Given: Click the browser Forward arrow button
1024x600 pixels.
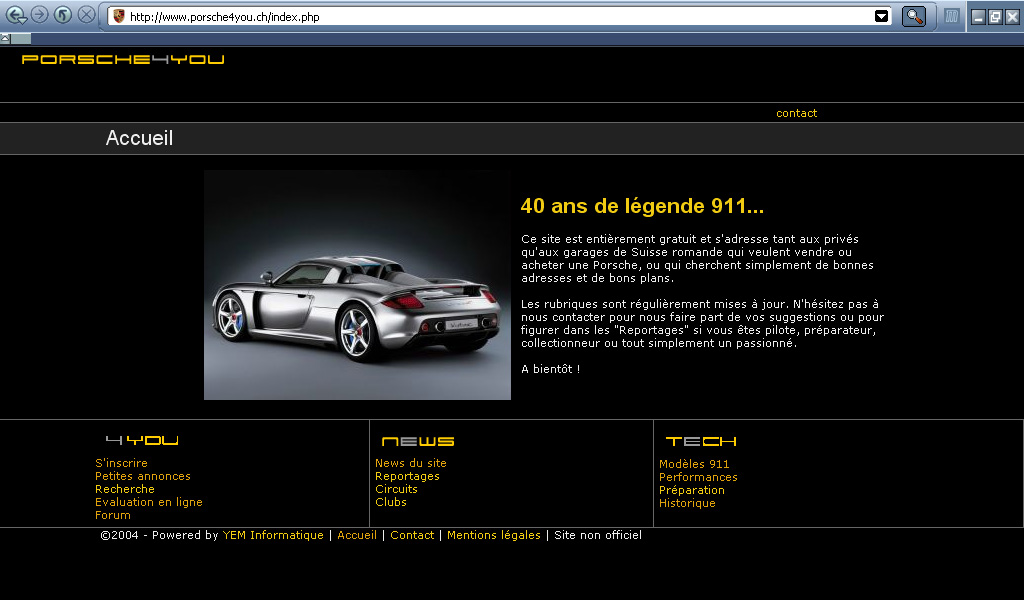Looking at the screenshot, I should click(40, 14).
